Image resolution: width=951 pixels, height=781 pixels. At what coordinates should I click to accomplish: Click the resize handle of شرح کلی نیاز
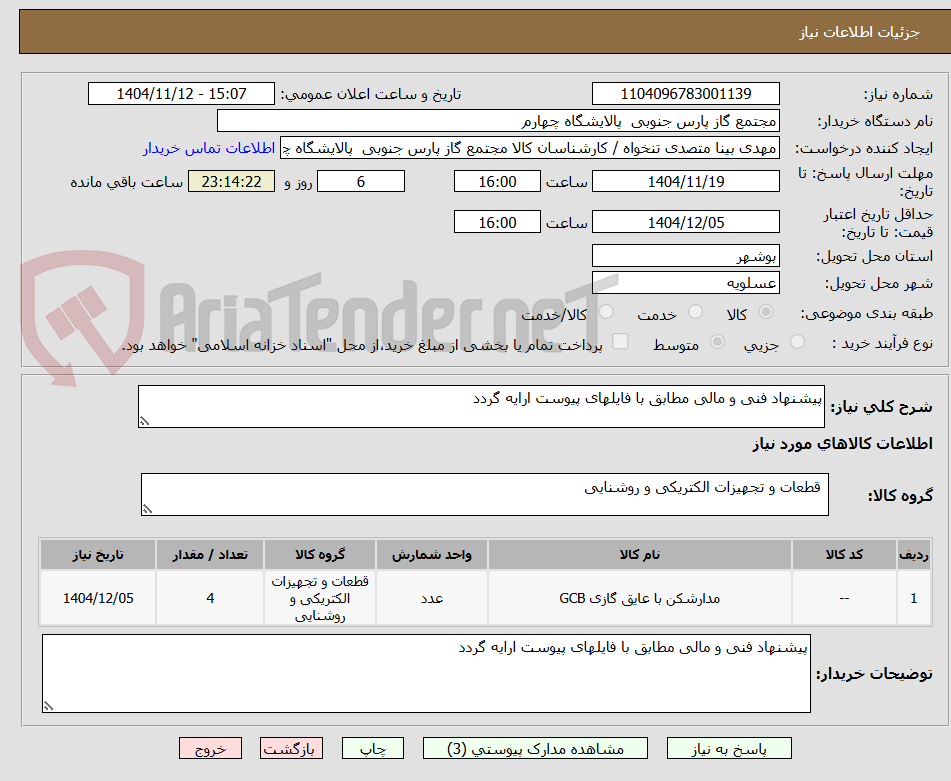(x=144, y=421)
